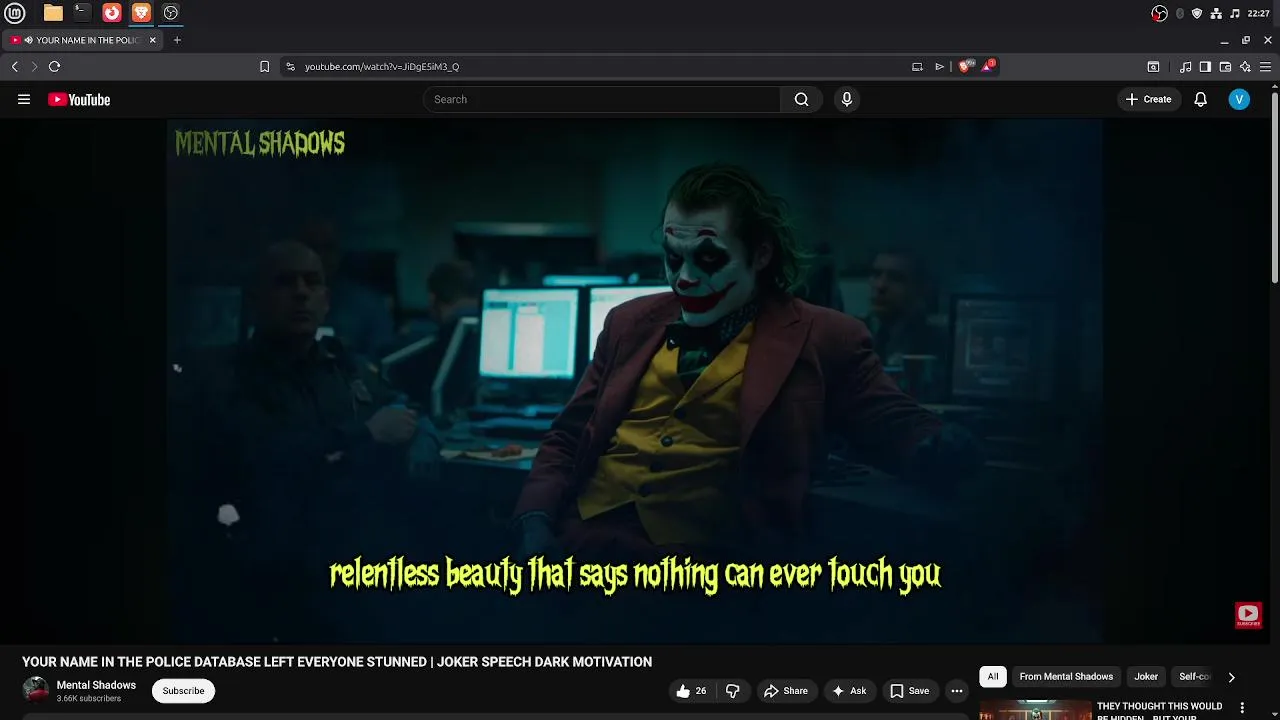Image resolution: width=1280 pixels, height=720 pixels.
Task: Go back in browser history
Action: click(14, 66)
